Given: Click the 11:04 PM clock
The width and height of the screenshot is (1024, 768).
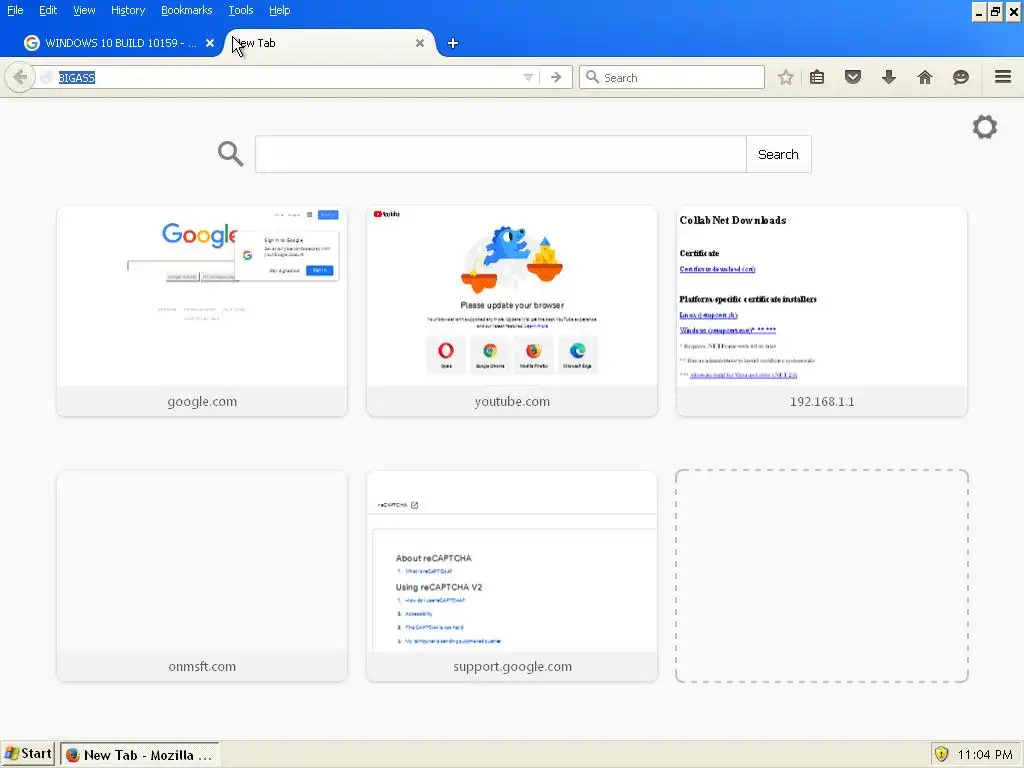Looking at the screenshot, I should 985,755.
